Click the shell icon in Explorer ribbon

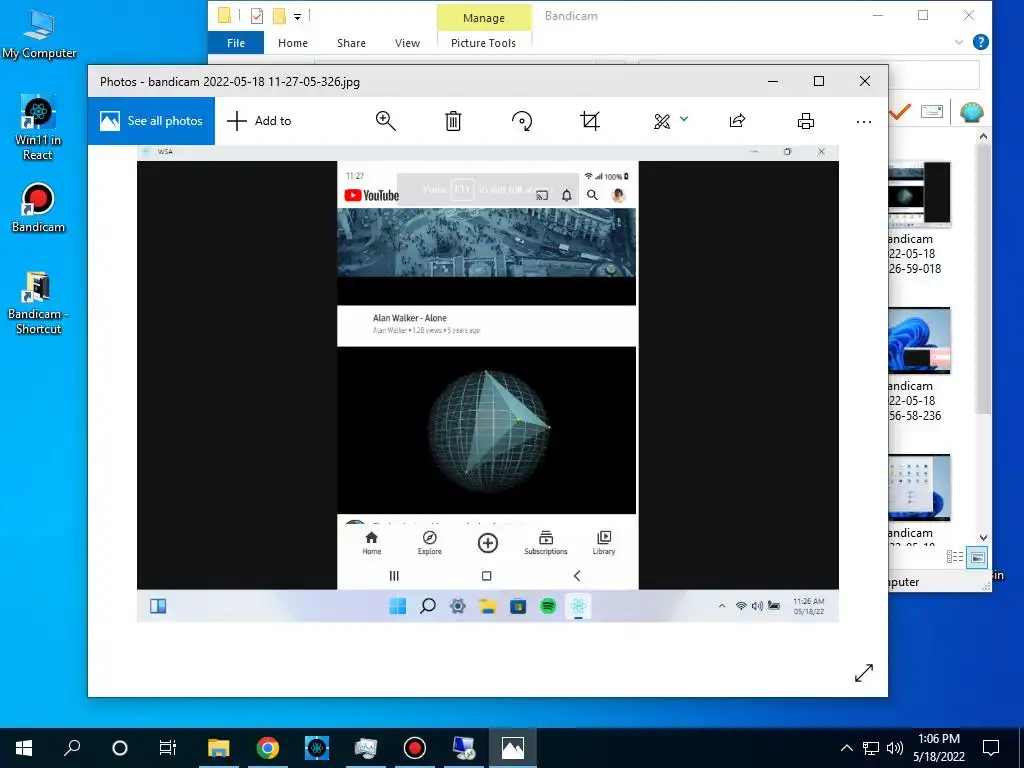(x=972, y=112)
